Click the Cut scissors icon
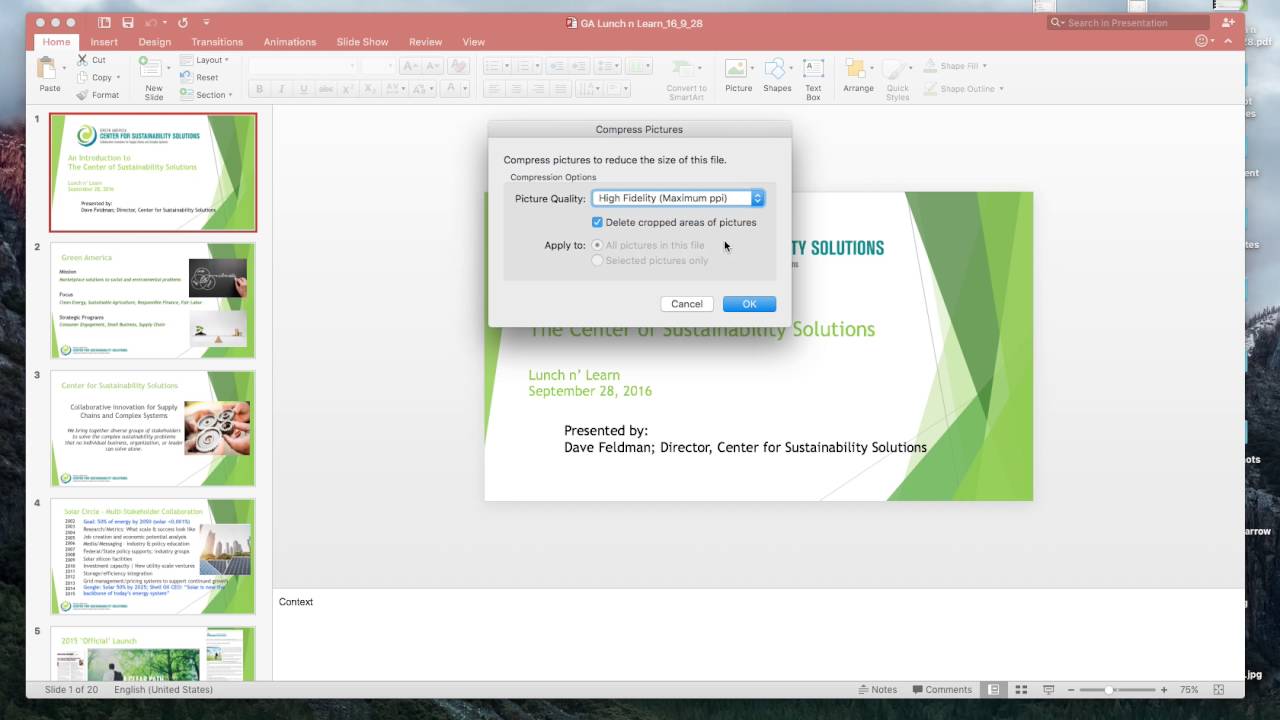This screenshot has width=1280, height=720. pyautogui.click(x=82, y=60)
